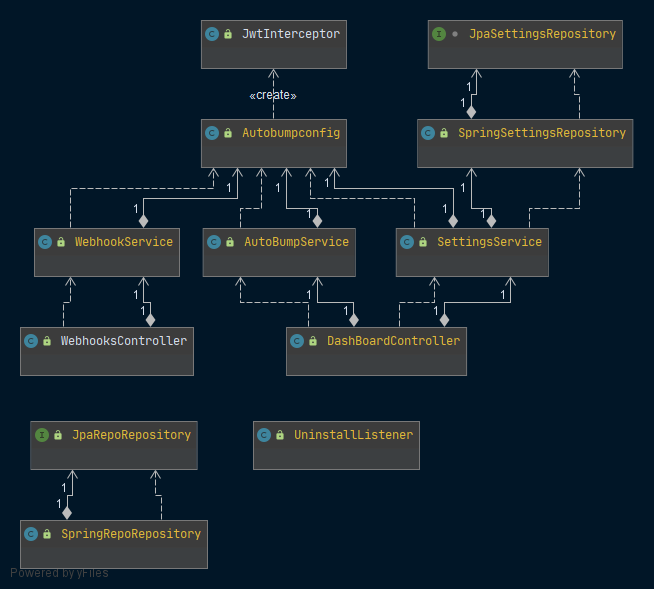
Task: Click the class icon on Autobumpconfig node
Action: 212,133
